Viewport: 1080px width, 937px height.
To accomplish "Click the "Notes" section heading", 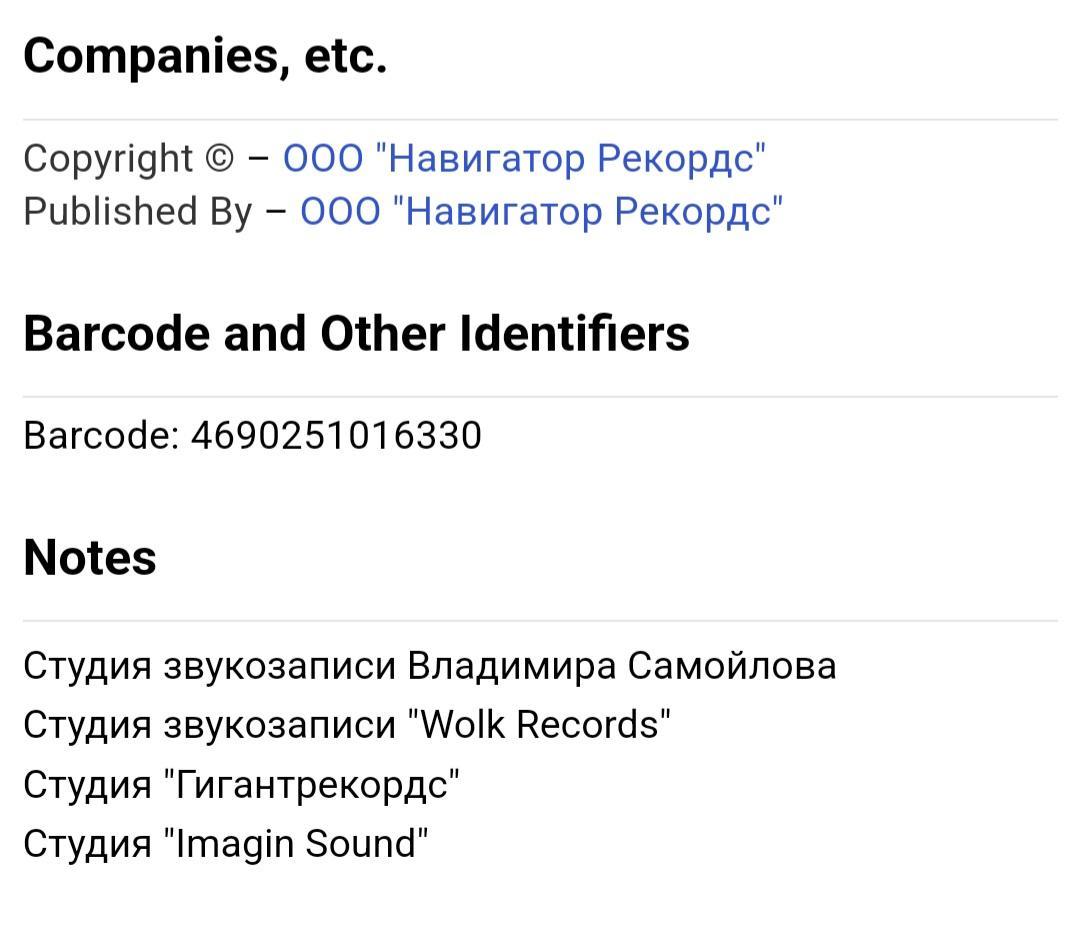I will (90, 557).
